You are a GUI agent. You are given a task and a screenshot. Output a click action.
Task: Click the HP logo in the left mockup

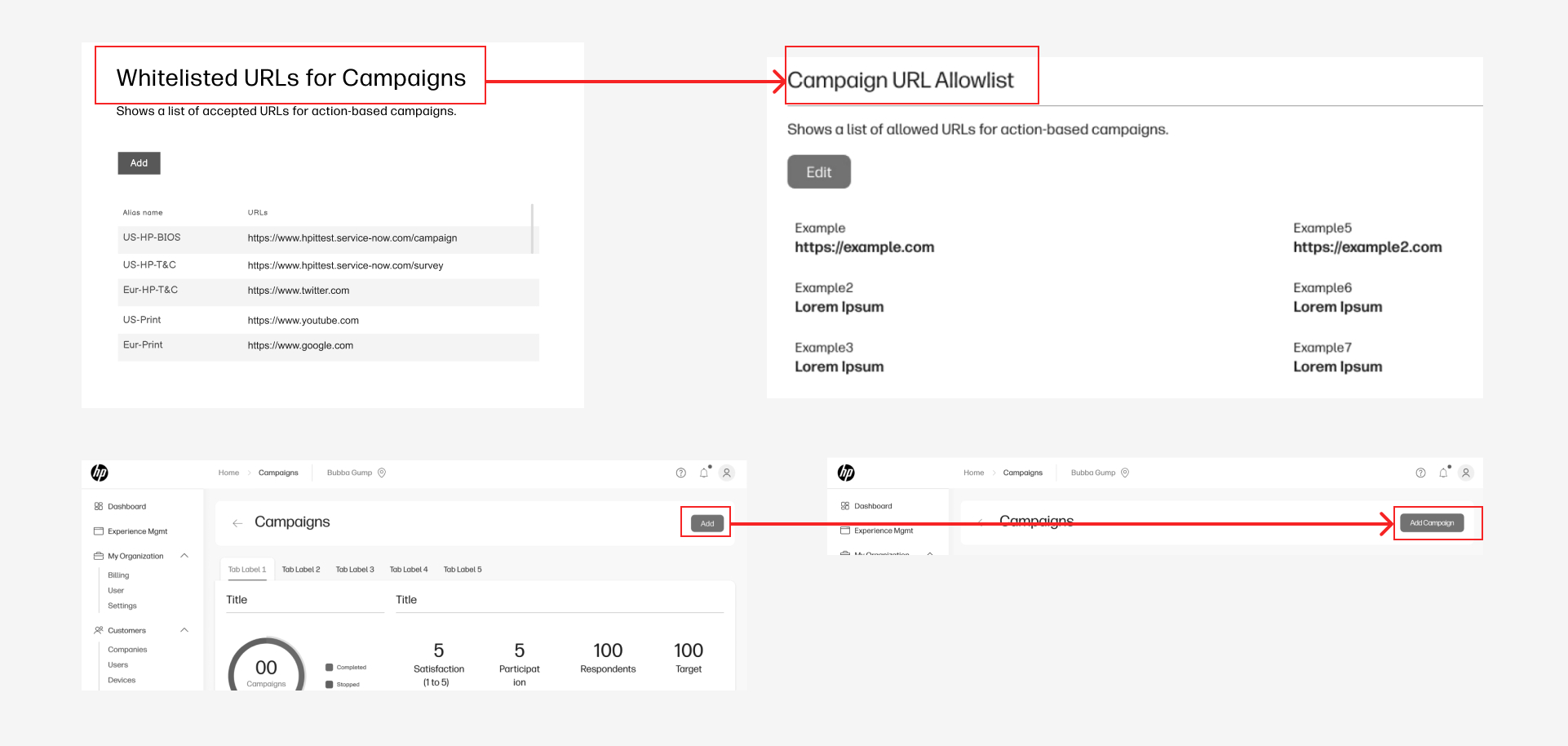[x=100, y=473]
